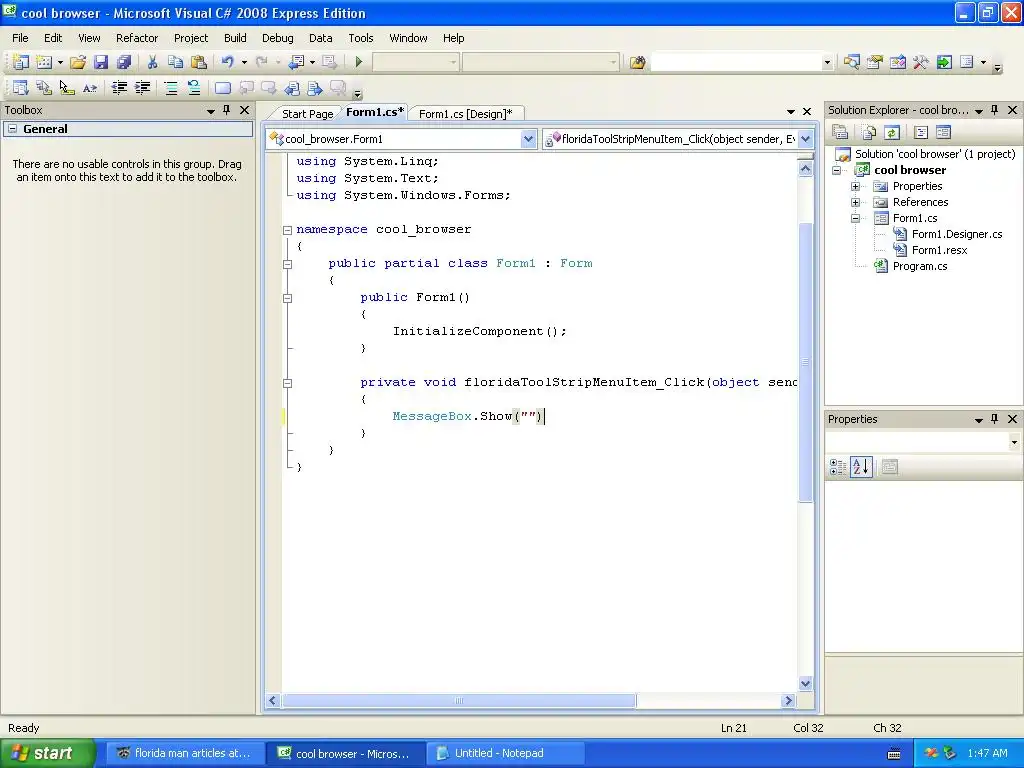Click View Code in the Solution Explorer toolbar
This screenshot has height=768, width=1024.
coord(921,133)
